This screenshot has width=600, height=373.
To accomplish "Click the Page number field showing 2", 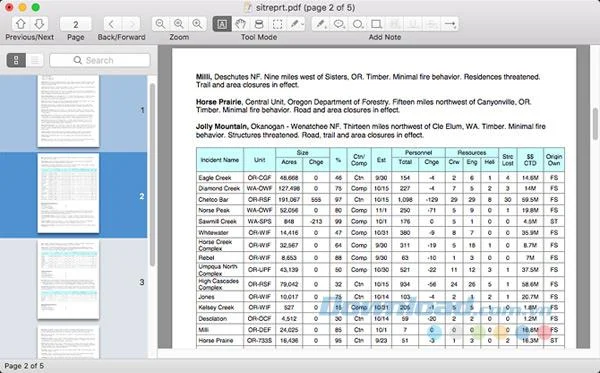I will click(76, 24).
